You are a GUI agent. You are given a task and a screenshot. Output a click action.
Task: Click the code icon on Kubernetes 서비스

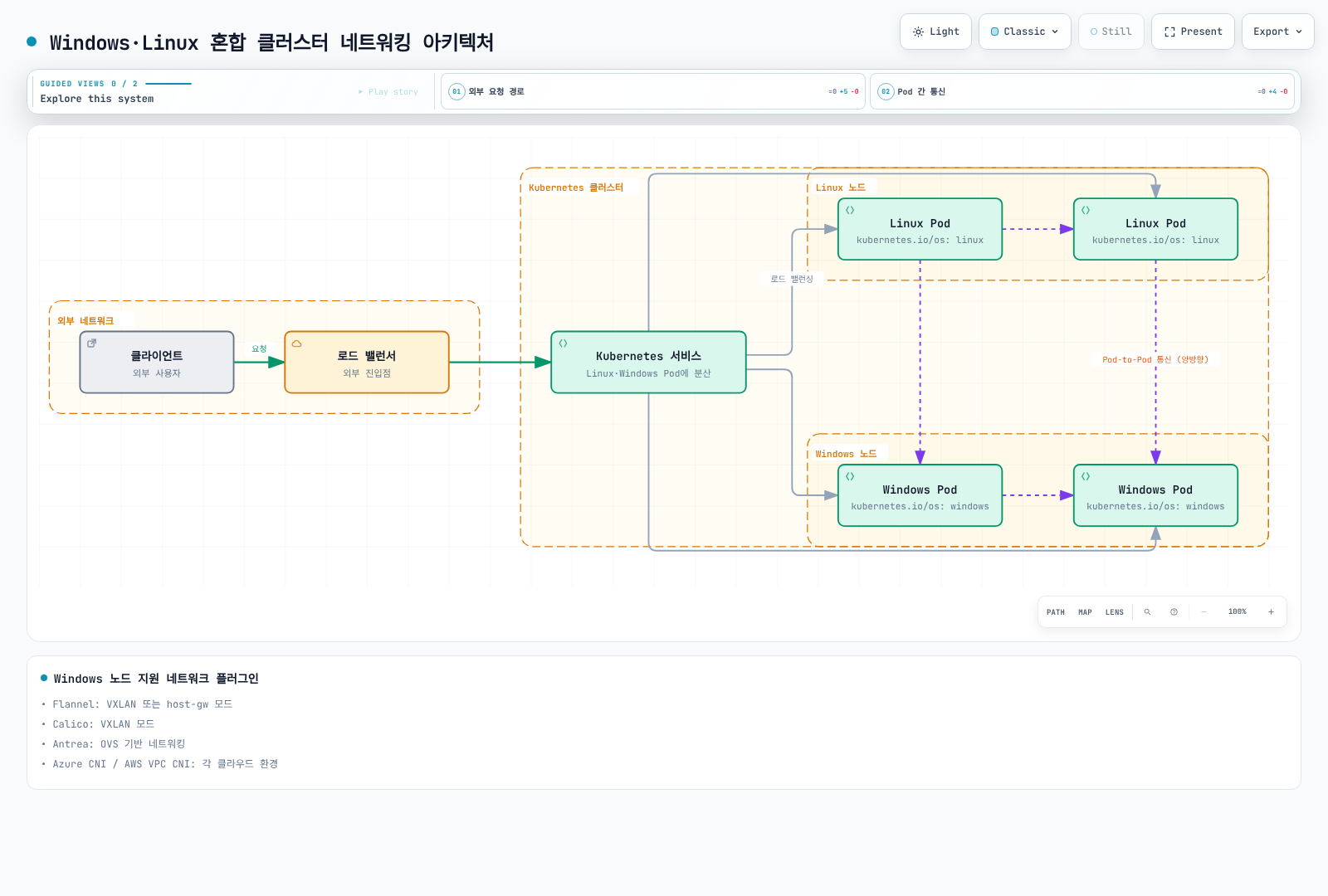click(x=563, y=343)
